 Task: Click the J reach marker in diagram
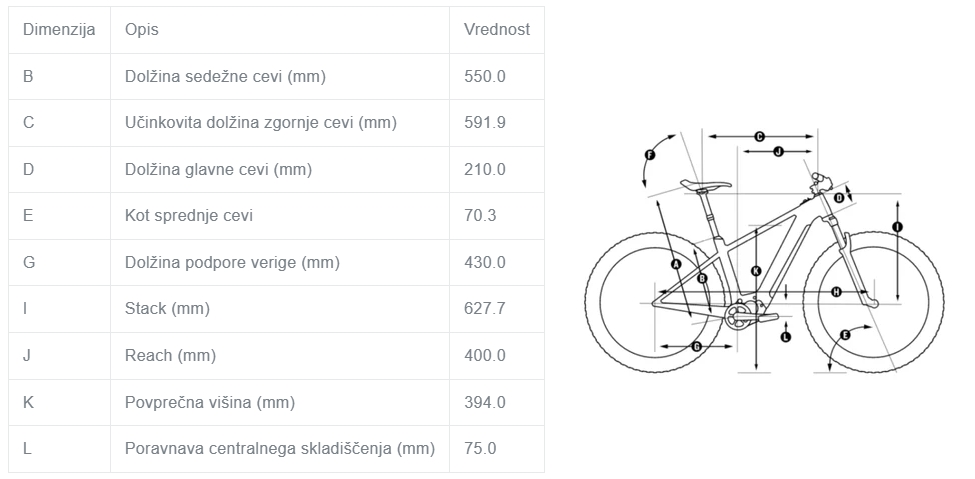pyautogui.click(x=778, y=151)
